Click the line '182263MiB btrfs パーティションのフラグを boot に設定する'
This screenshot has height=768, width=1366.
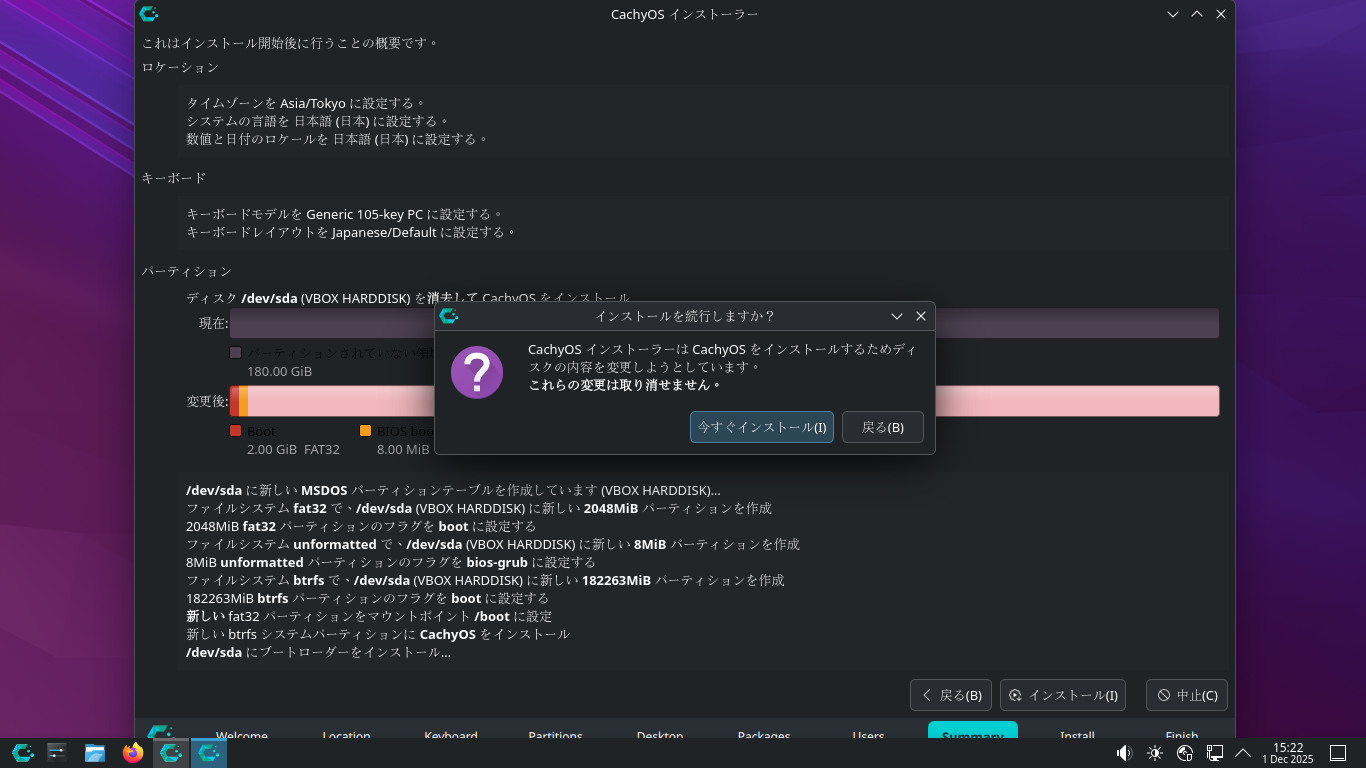367,598
